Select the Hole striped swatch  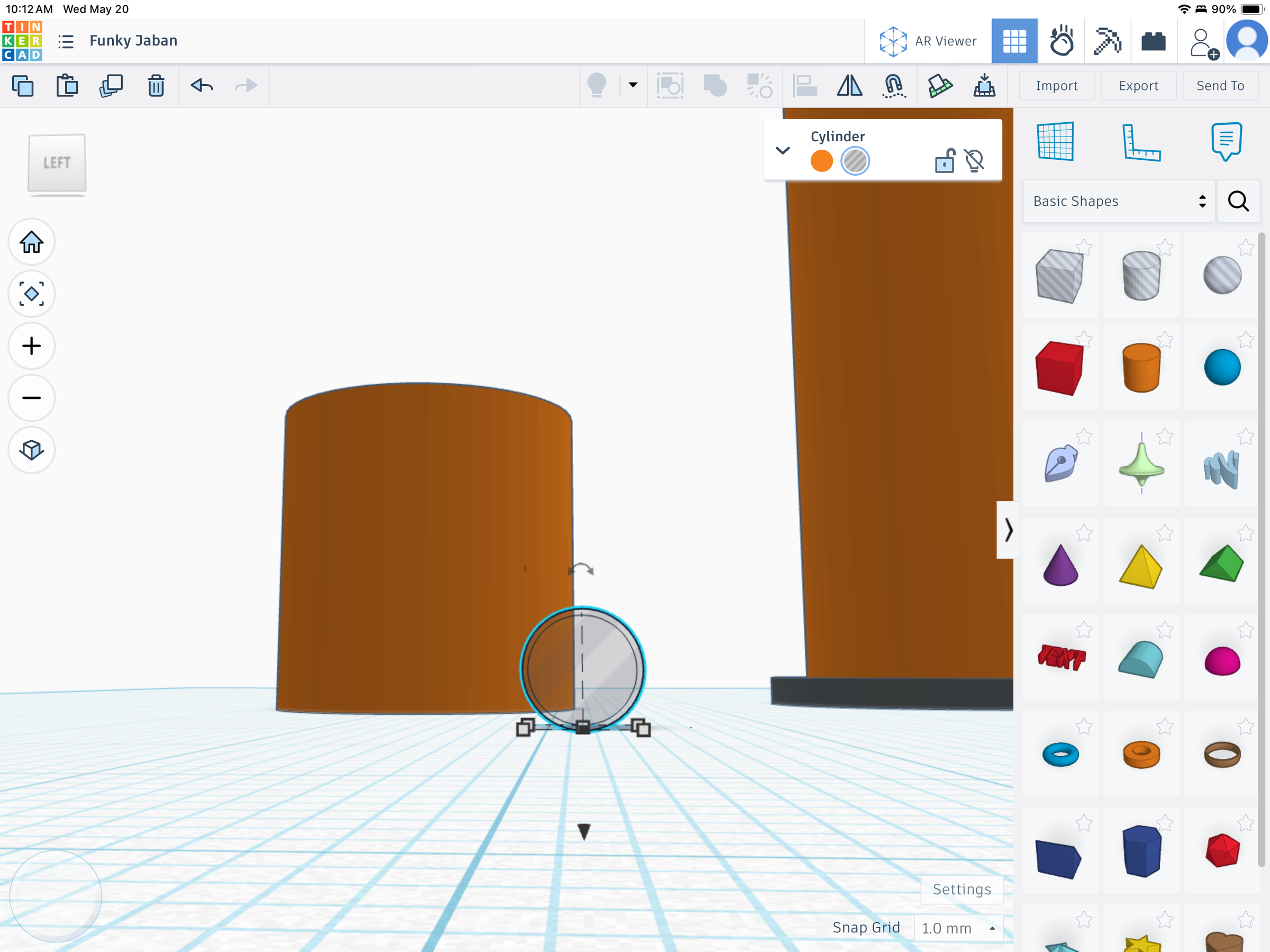855,161
